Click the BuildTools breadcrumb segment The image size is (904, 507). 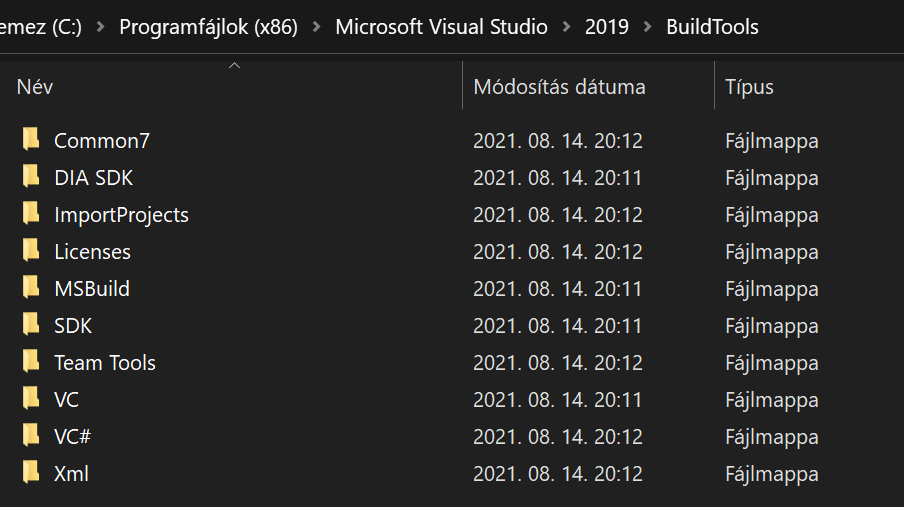click(713, 27)
